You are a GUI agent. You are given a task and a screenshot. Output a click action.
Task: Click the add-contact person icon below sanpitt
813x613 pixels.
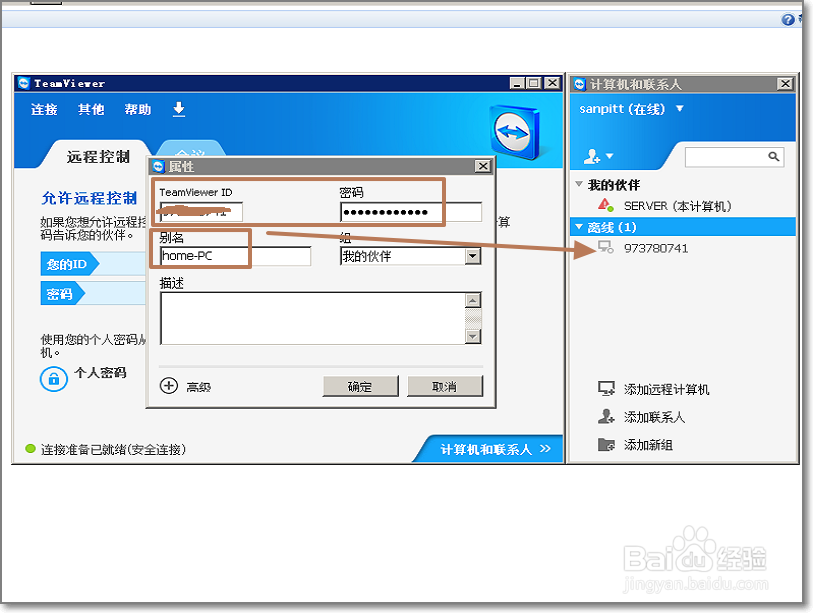(x=591, y=156)
